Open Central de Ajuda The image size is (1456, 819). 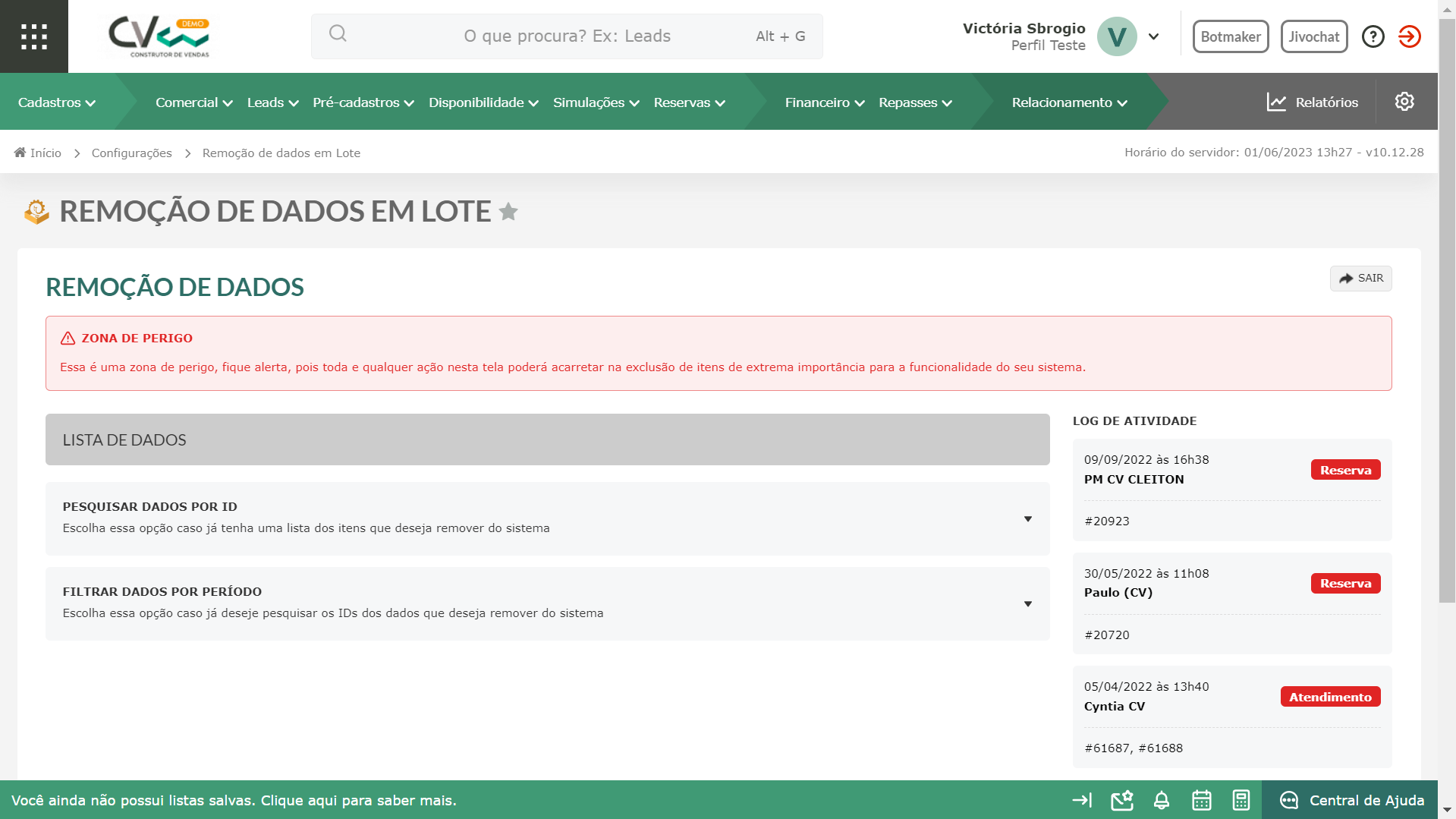click(x=1351, y=800)
